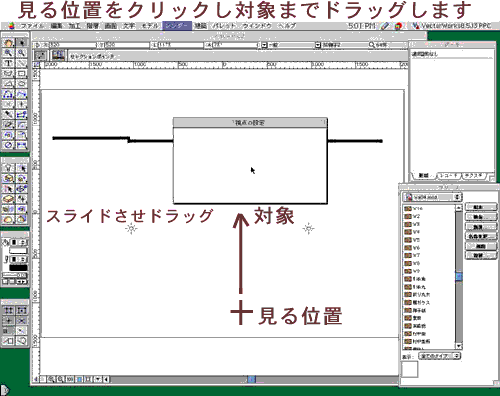This screenshot has width=500, height=396.
Task: Pick the Ellipse drawing tool
Action: coord(22,83)
